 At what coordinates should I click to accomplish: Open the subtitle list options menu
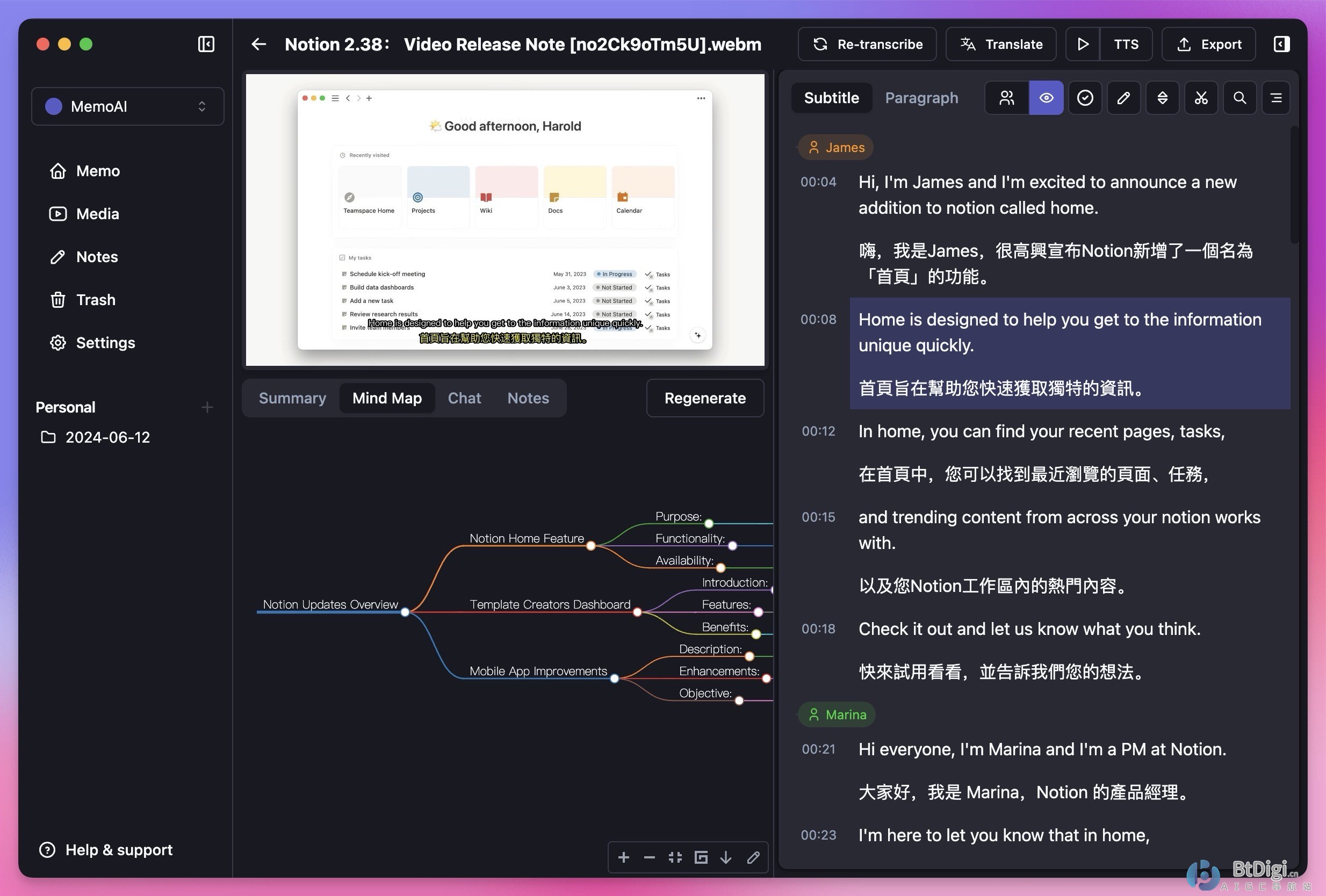point(1276,98)
